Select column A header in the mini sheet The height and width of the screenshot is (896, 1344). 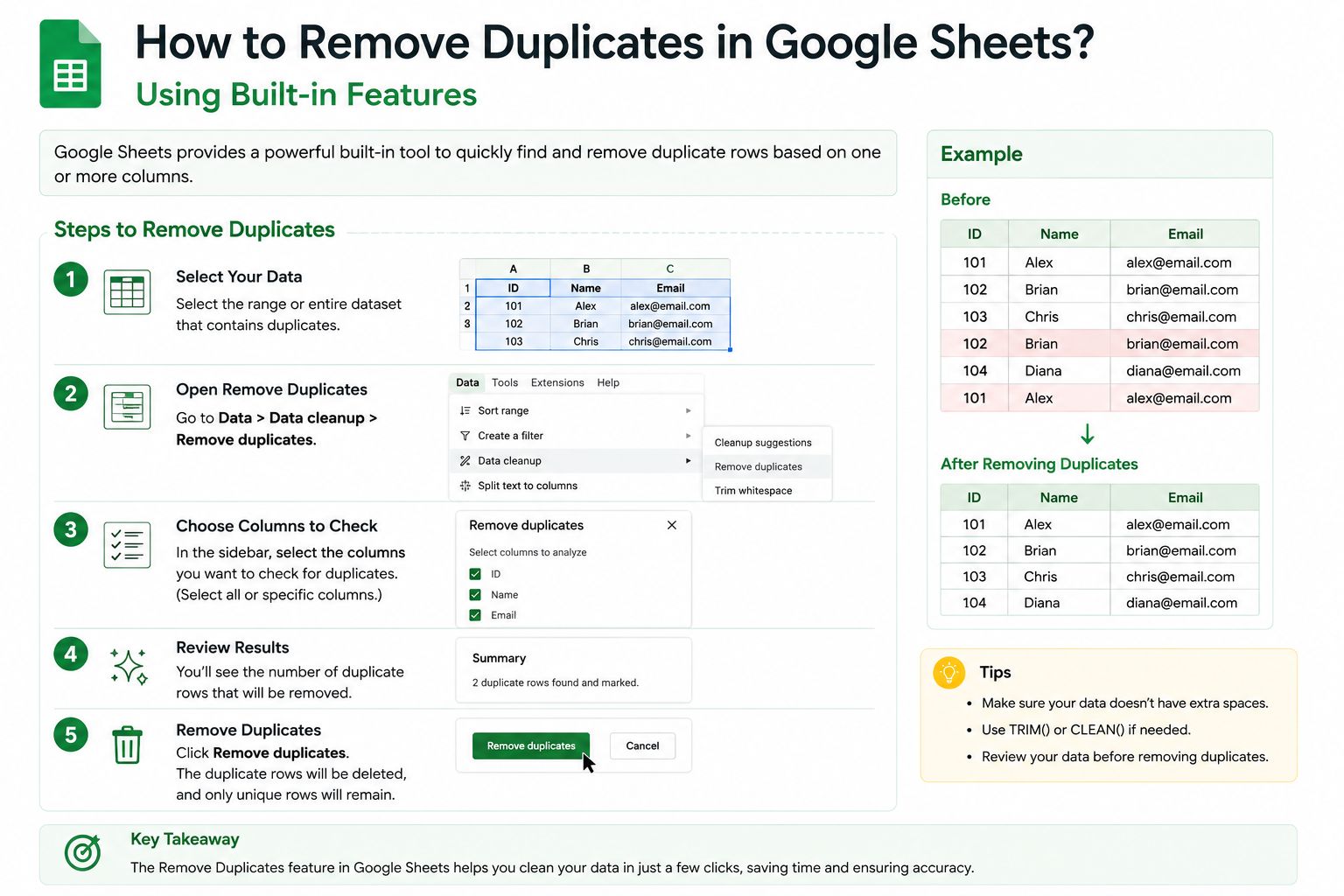tap(513, 269)
